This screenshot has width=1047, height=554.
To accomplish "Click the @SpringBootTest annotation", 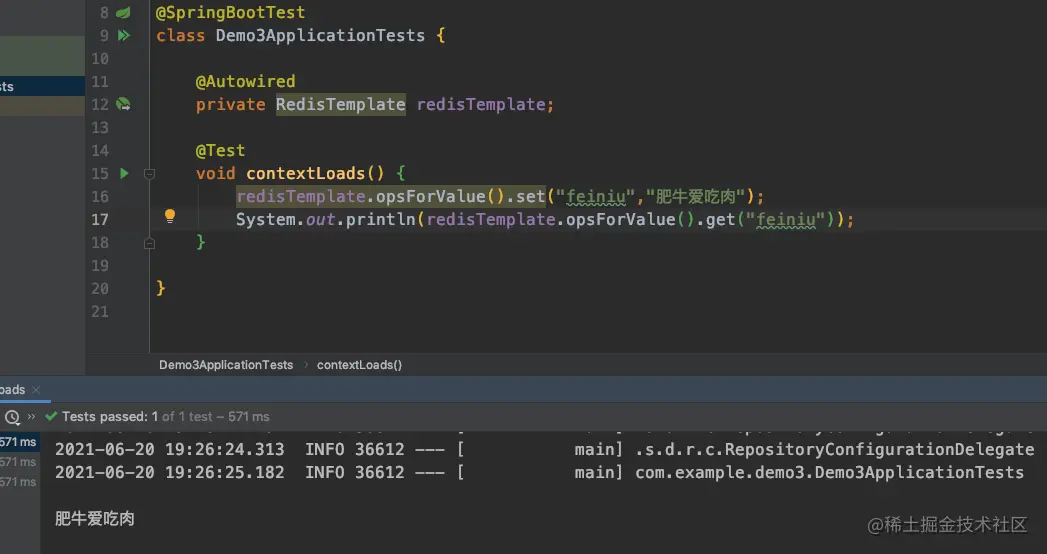I will (x=230, y=13).
